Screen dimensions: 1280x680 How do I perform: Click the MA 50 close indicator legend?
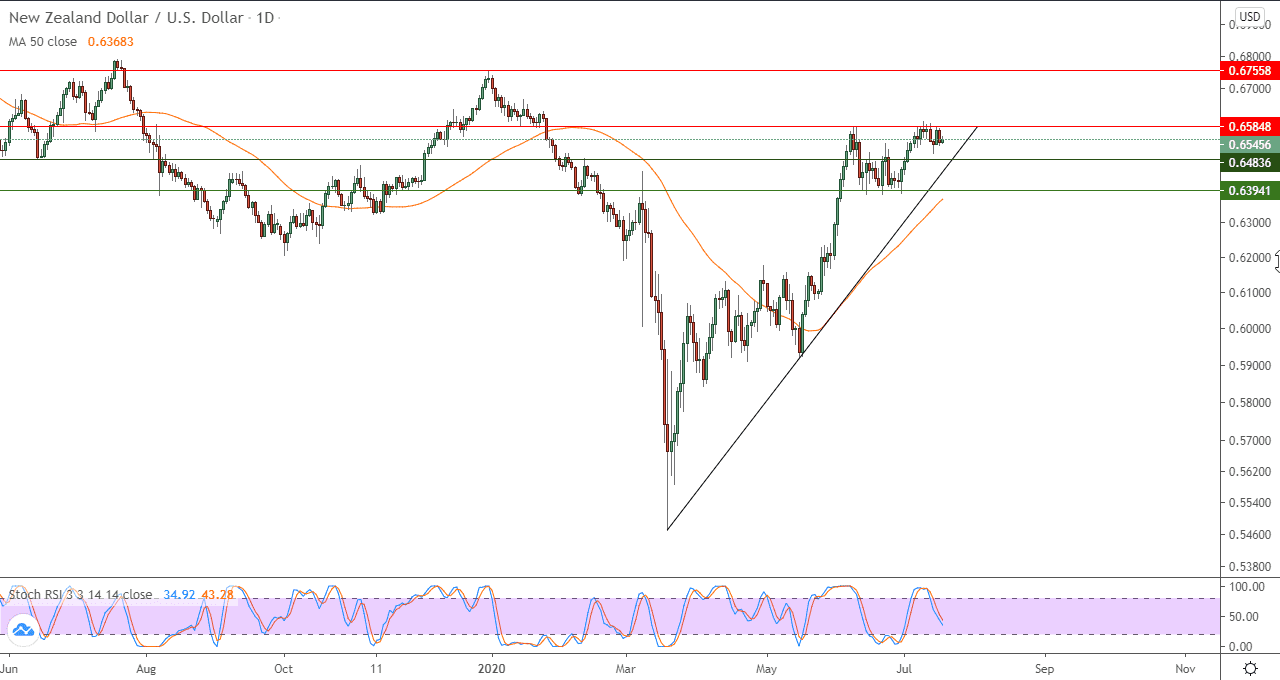(45, 42)
